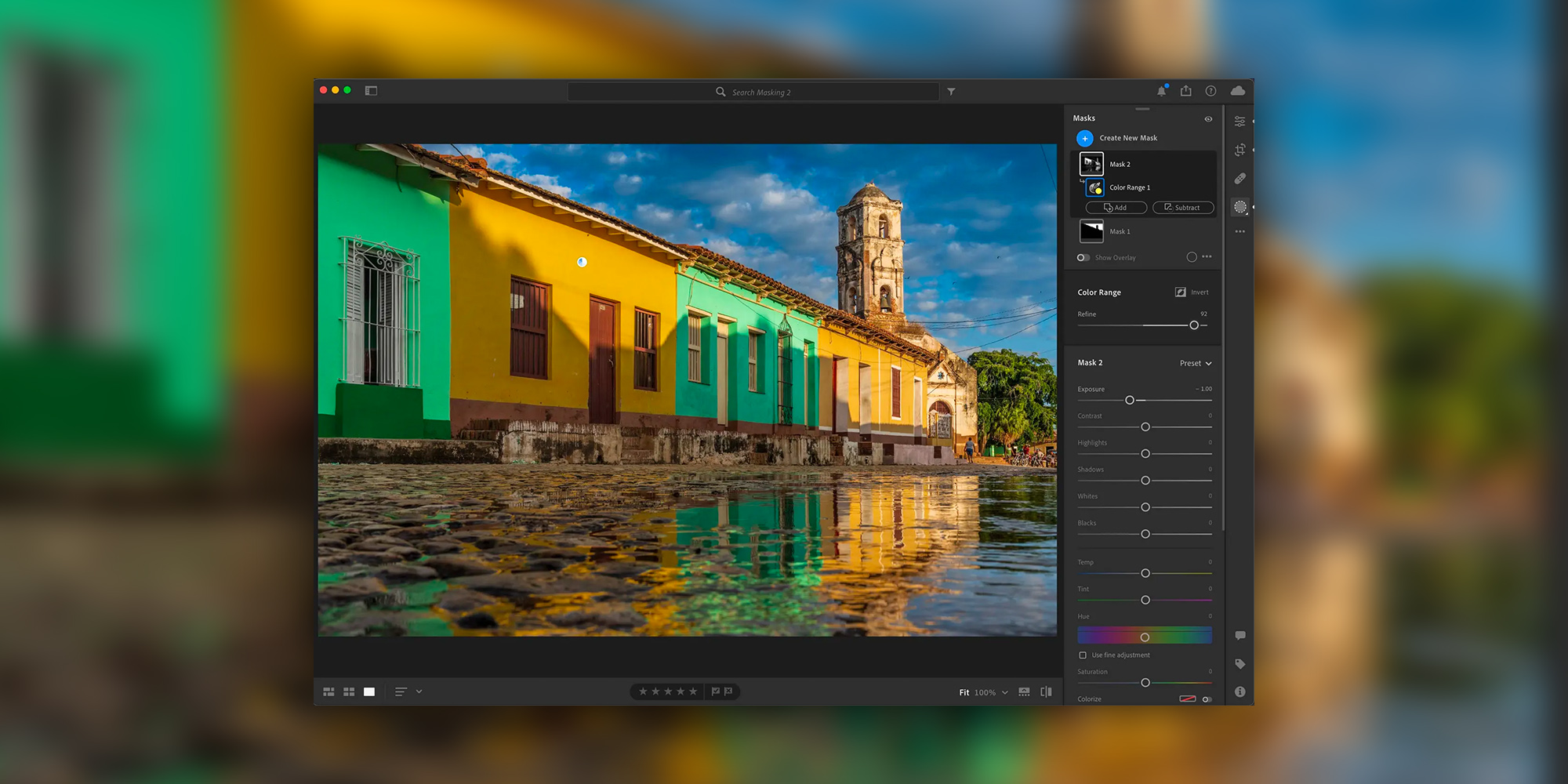Screen dimensions: 1568x784
Task: Toggle mask visibility eye icon
Action: click(x=1208, y=119)
